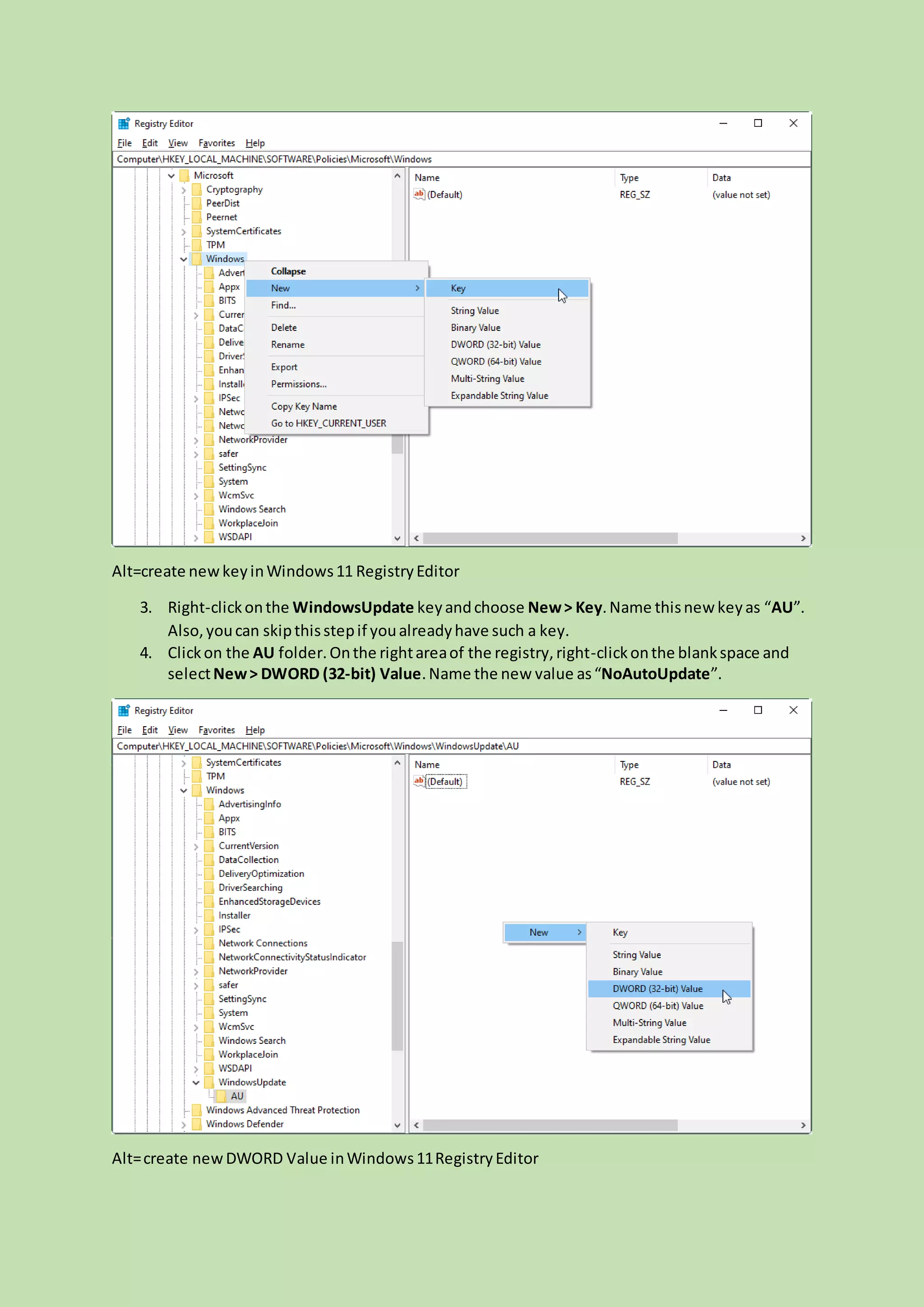Click New in the bottom window context menu
924x1307 pixels.
pos(545,932)
